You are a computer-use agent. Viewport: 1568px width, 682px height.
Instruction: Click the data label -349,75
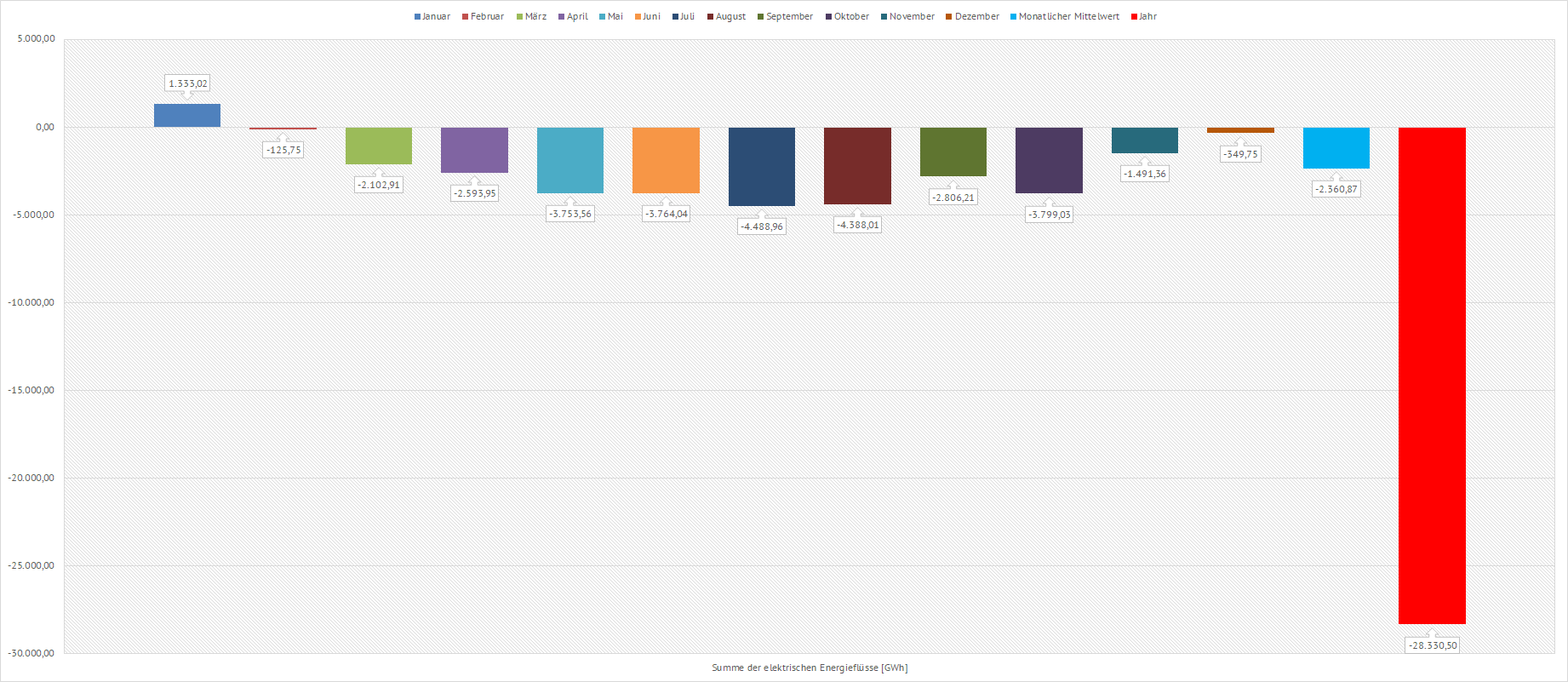[1240, 154]
